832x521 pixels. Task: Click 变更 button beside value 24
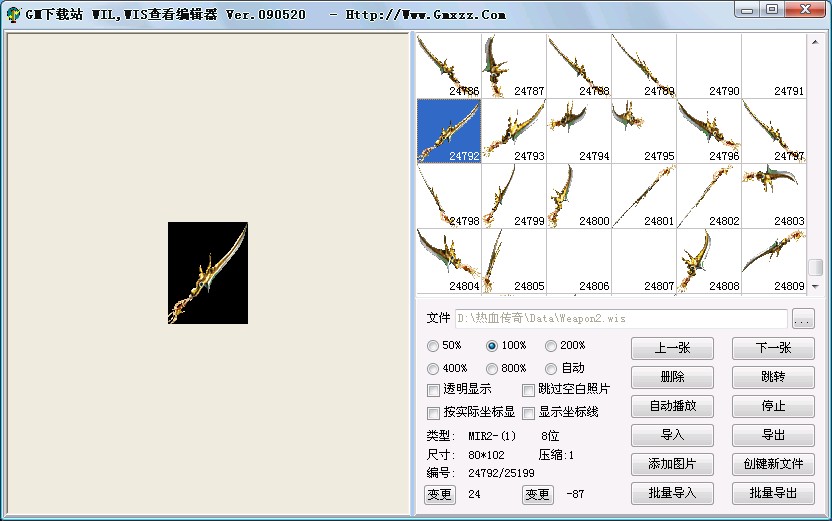coord(439,495)
